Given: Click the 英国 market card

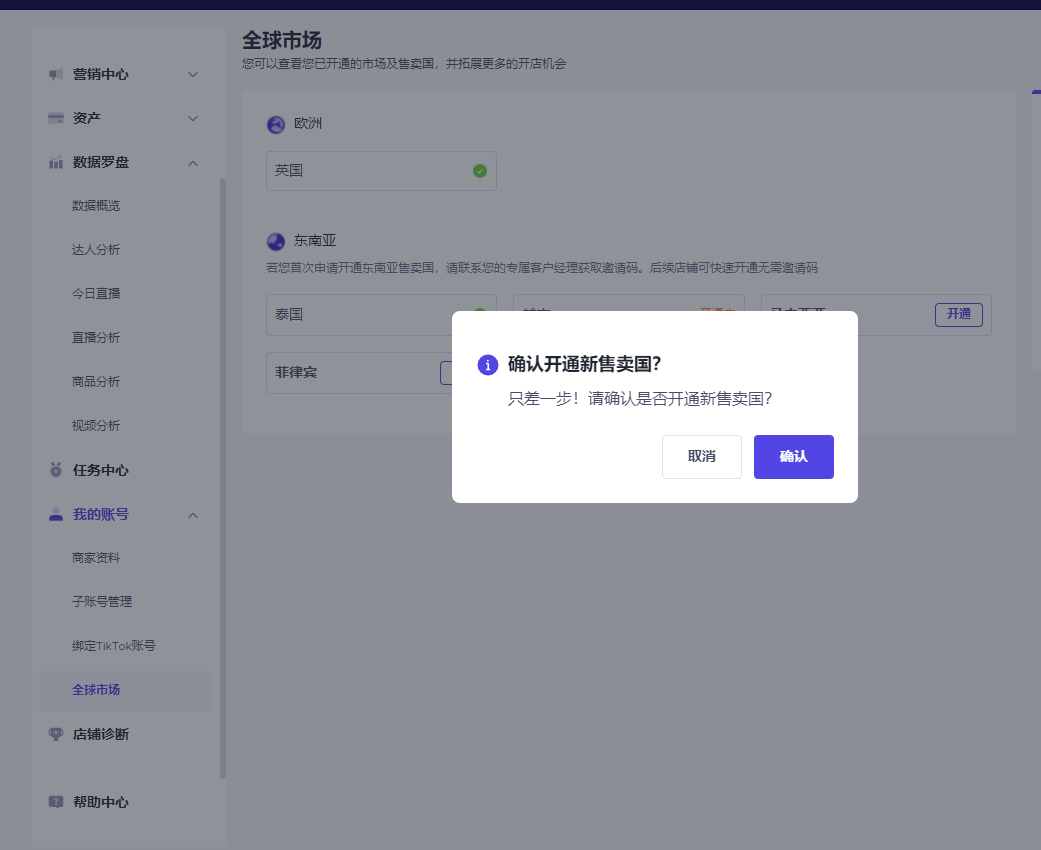Looking at the screenshot, I should click(x=381, y=171).
